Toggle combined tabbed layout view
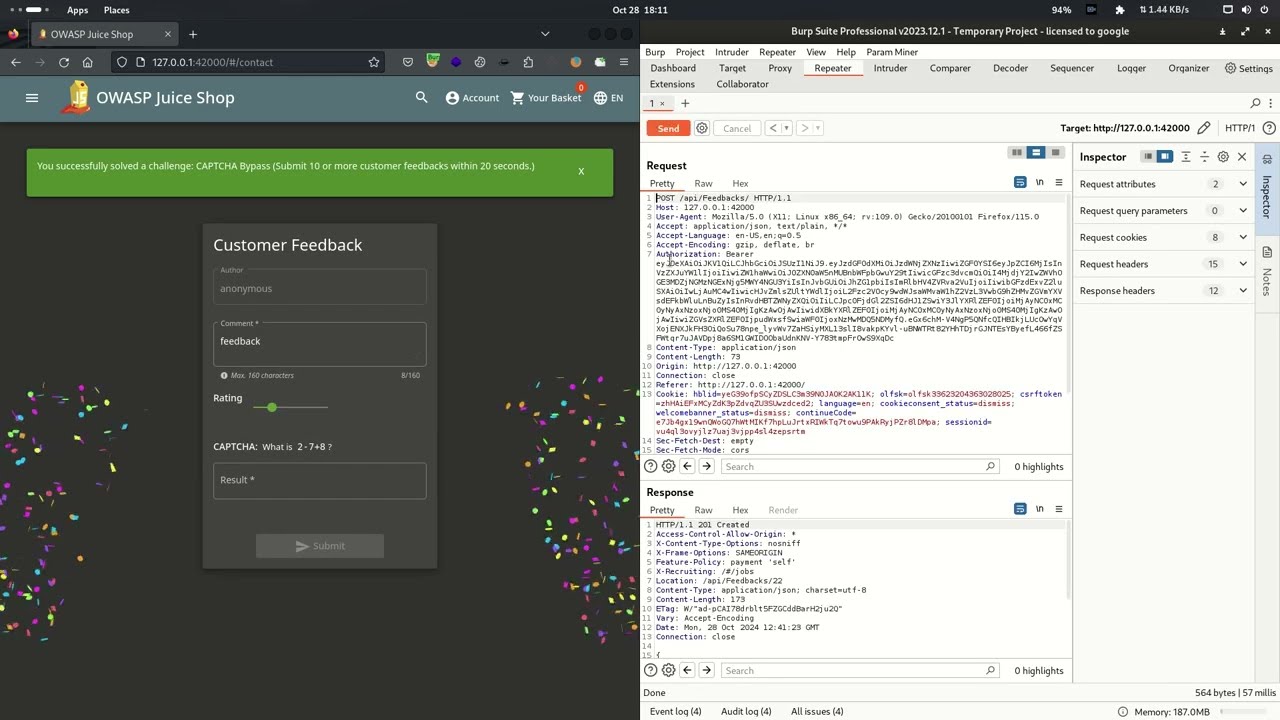 coord(1055,153)
